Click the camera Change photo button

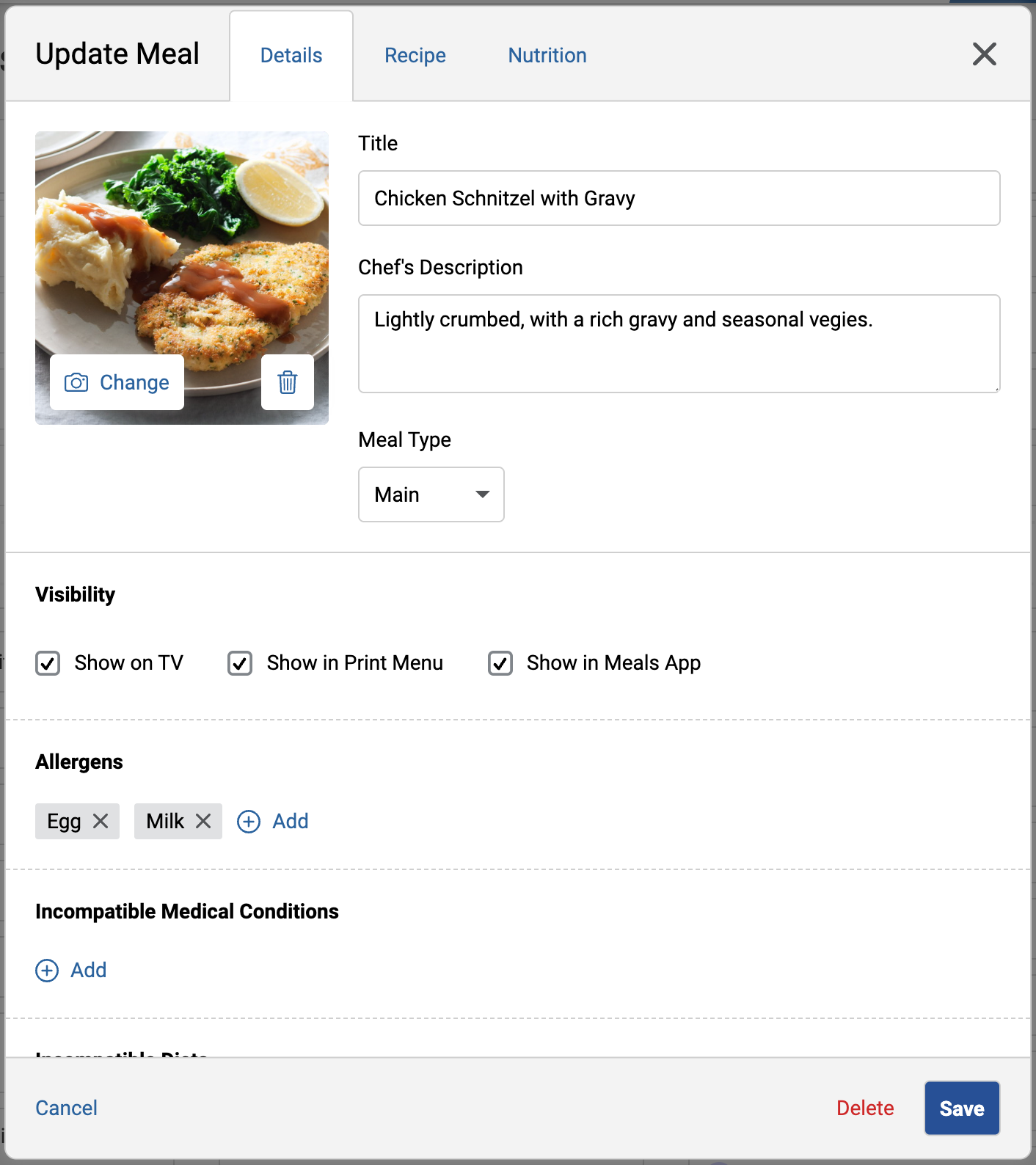[117, 382]
